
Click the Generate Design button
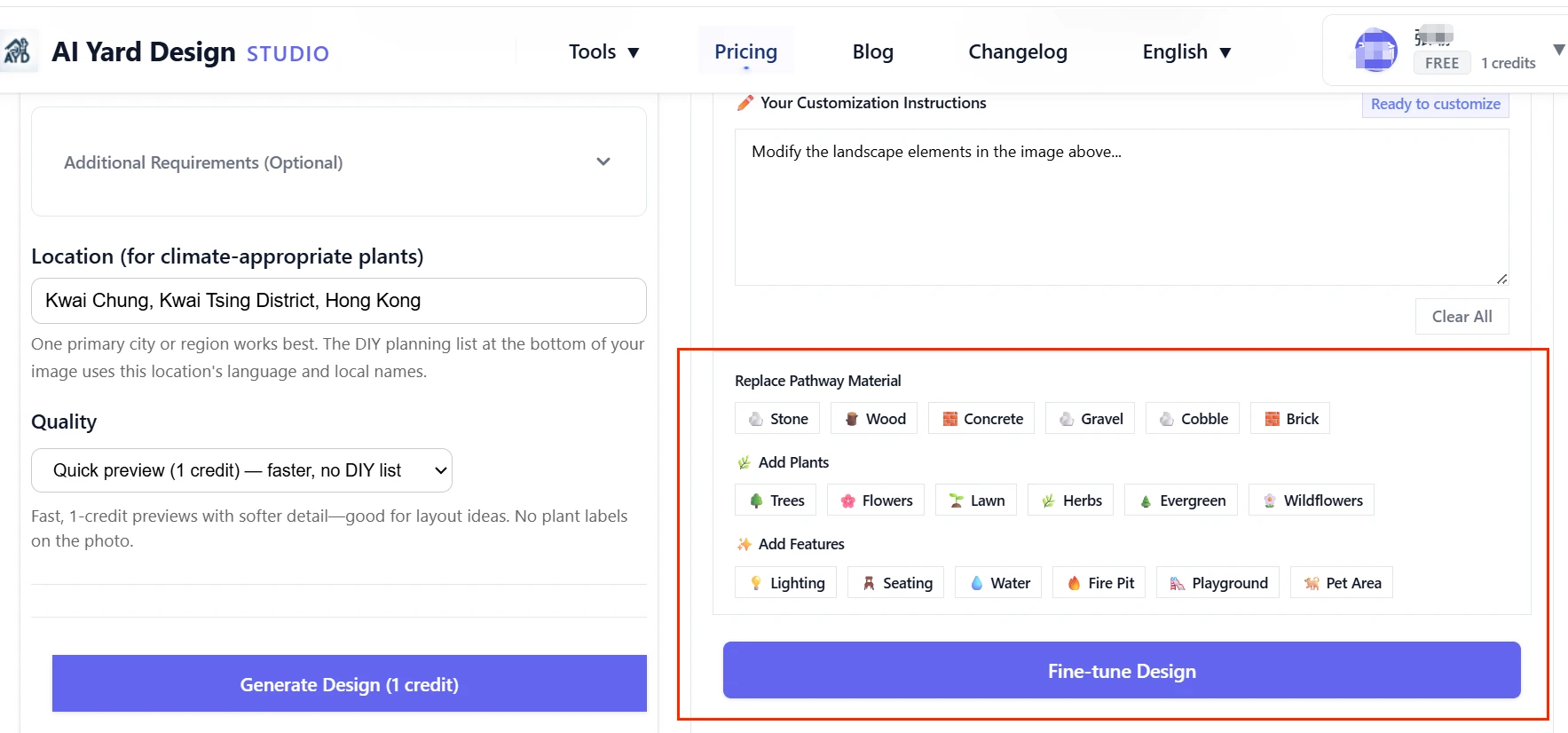tap(350, 684)
